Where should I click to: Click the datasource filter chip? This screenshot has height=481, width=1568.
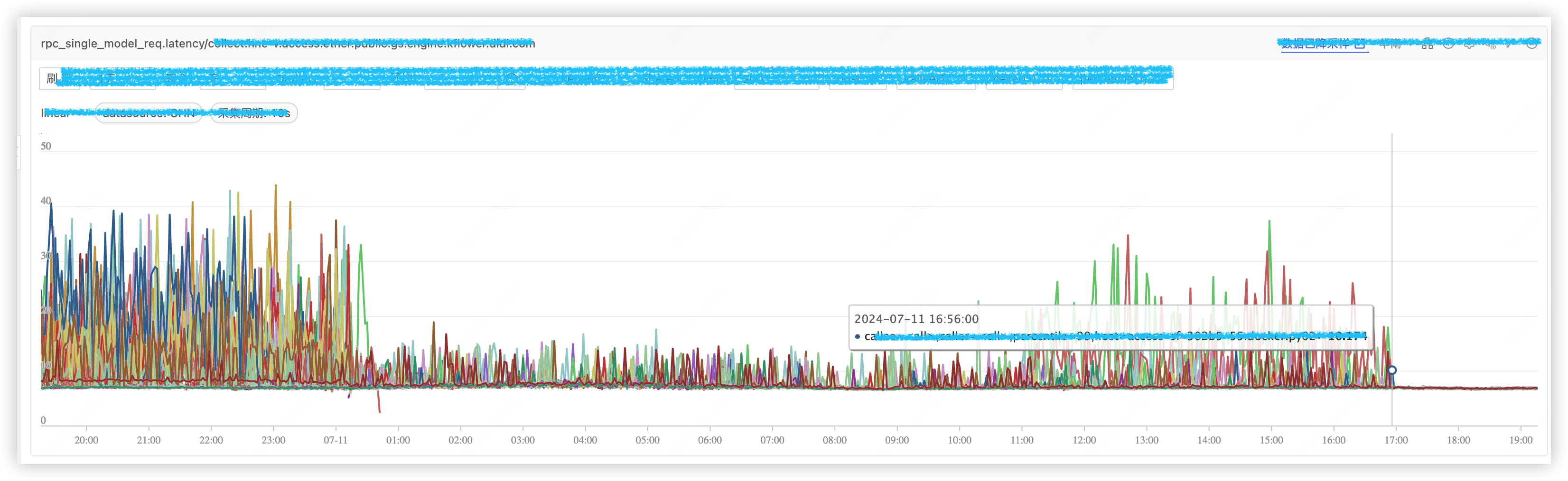pyautogui.click(x=149, y=113)
